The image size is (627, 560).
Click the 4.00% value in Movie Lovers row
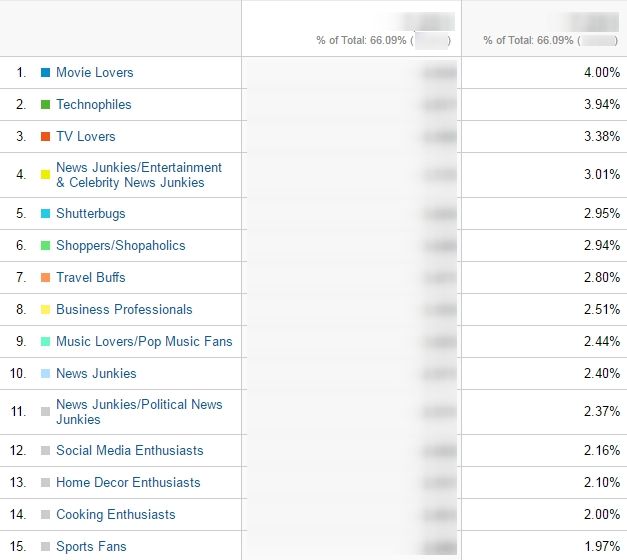coord(602,73)
